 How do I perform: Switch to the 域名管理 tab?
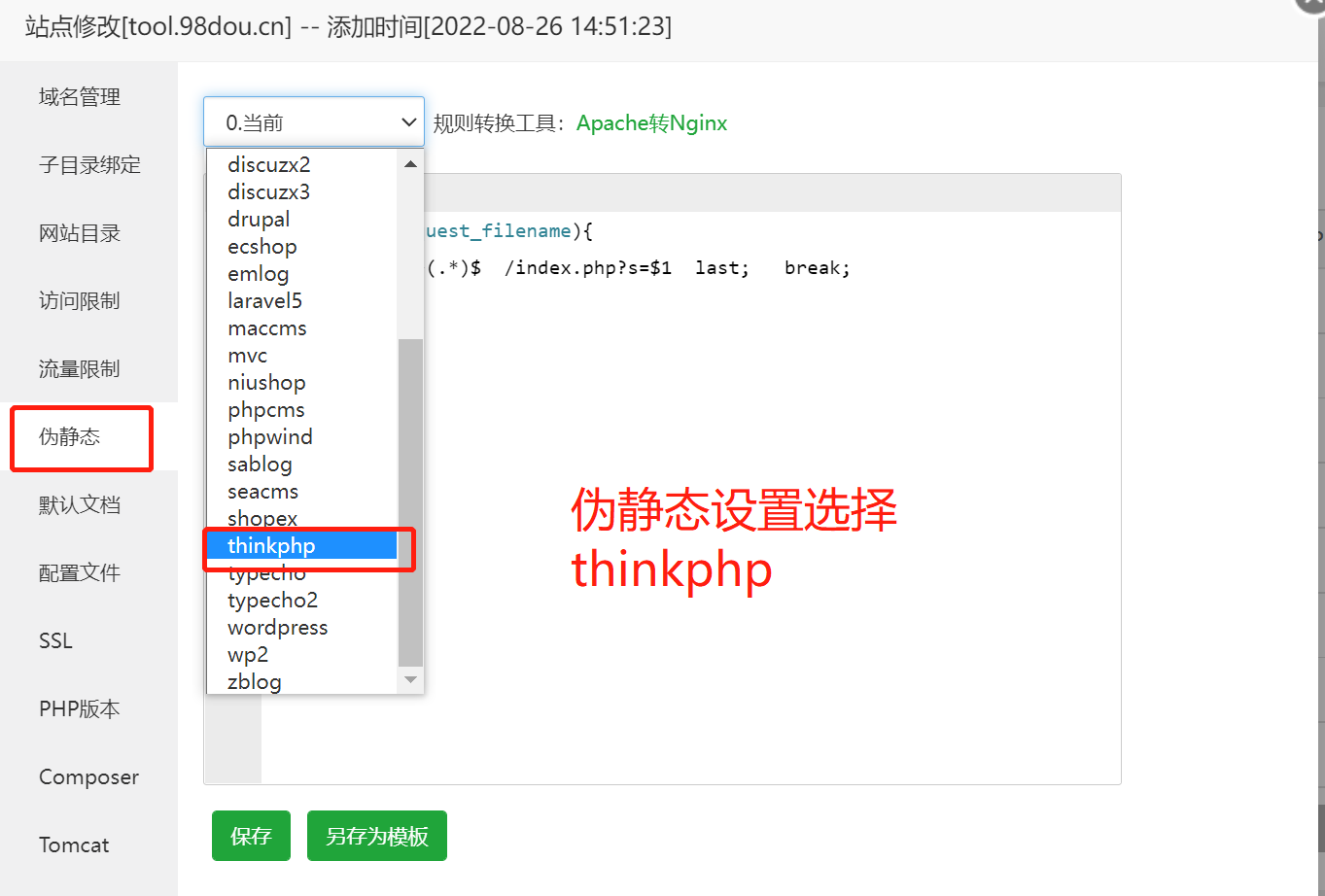[80, 97]
